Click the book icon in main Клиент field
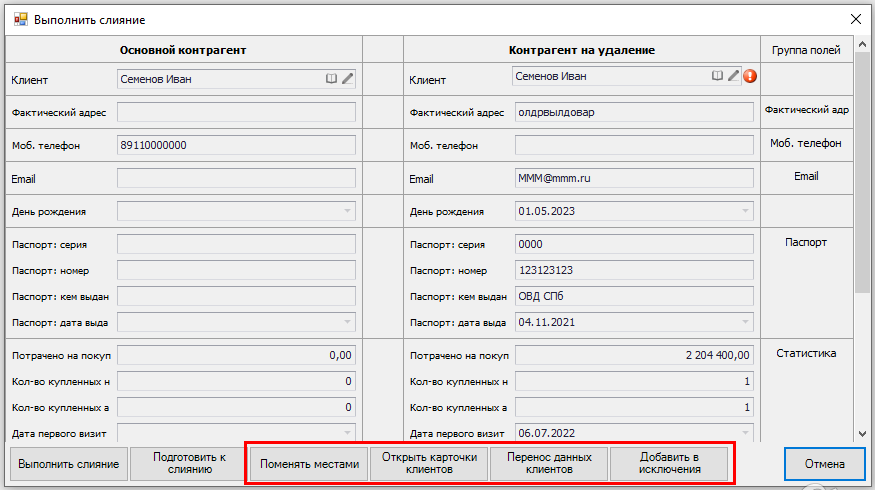This screenshot has height=490, width=875. (x=331, y=78)
